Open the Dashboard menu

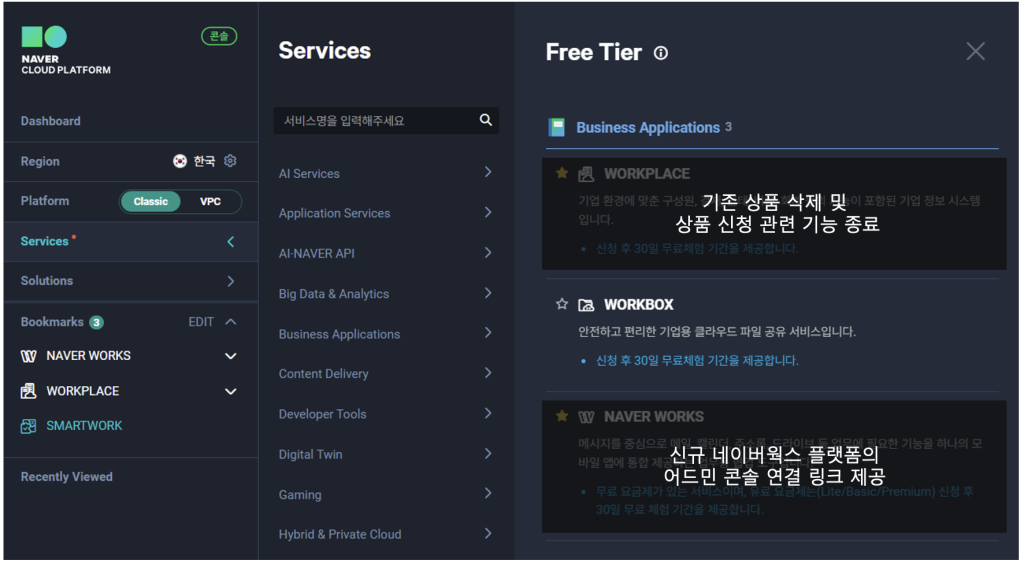[x=51, y=121]
